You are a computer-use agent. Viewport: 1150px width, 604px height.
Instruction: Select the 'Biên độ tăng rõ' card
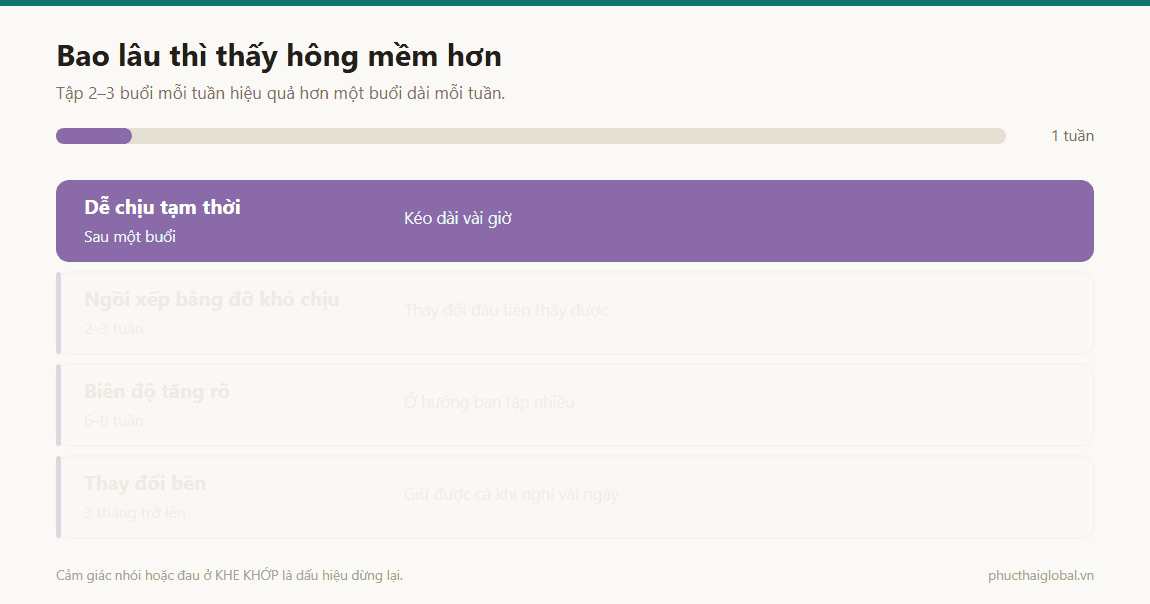575,405
